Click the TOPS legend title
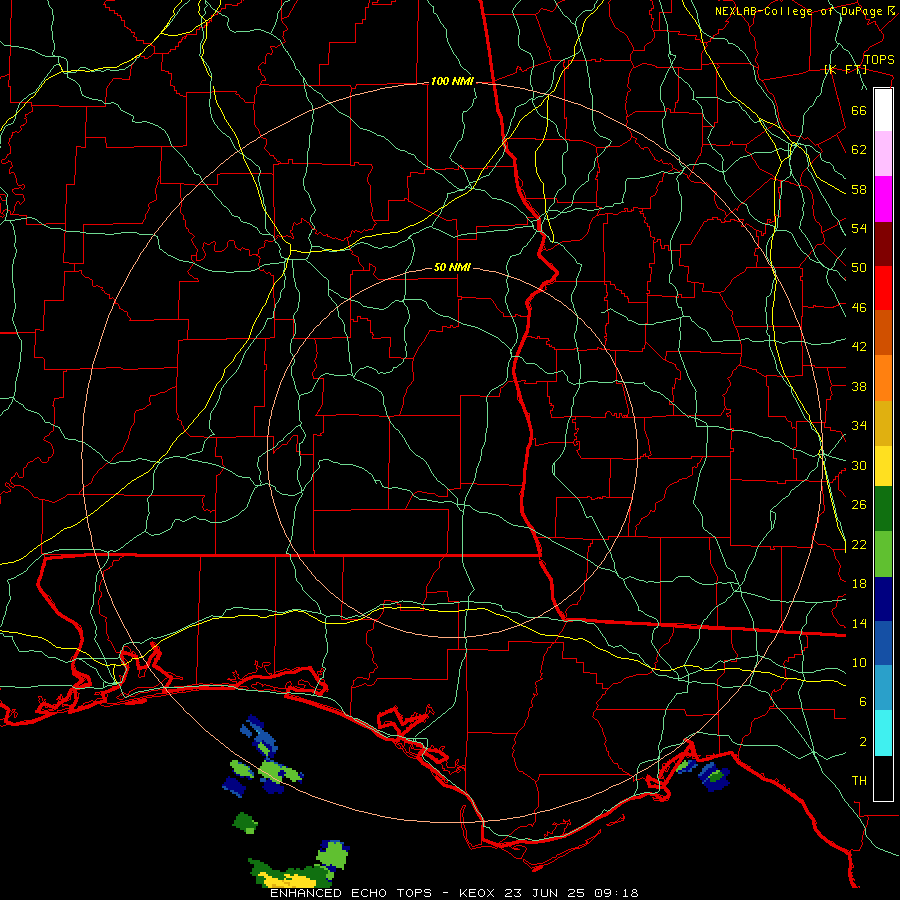This screenshot has width=900, height=900. (x=879, y=59)
